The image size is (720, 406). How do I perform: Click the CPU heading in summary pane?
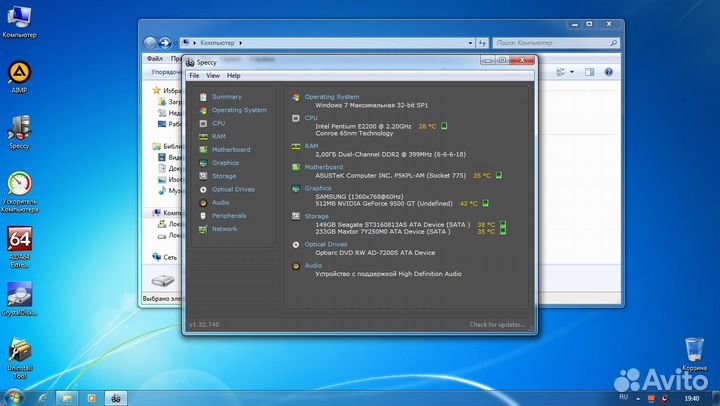point(311,118)
